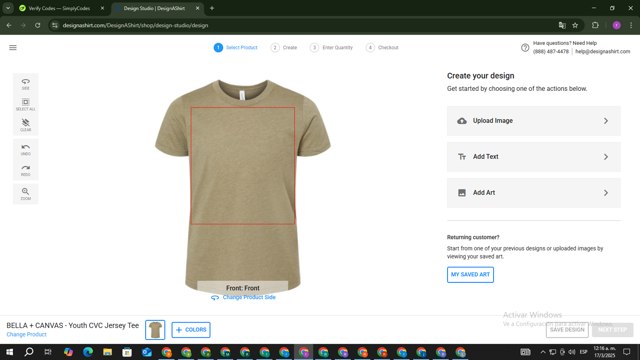640x360 pixels.
Task: Click the help@designashirt.com email link
Action: [602, 51]
